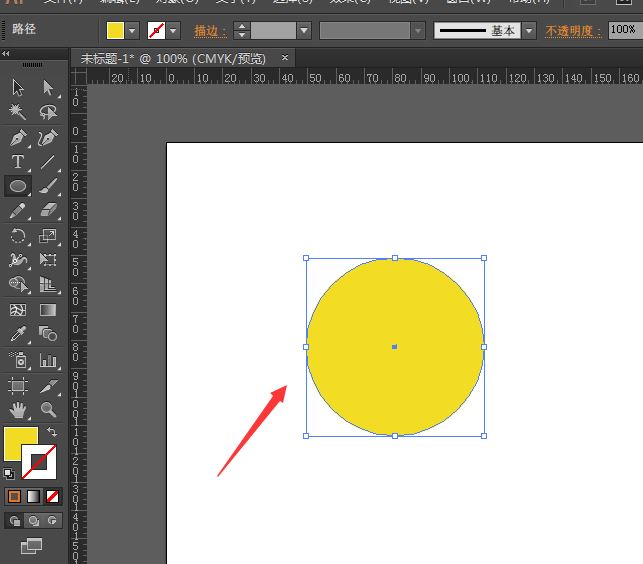Select the Type tool
This screenshot has height=564, width=643.
coord(18,162)
